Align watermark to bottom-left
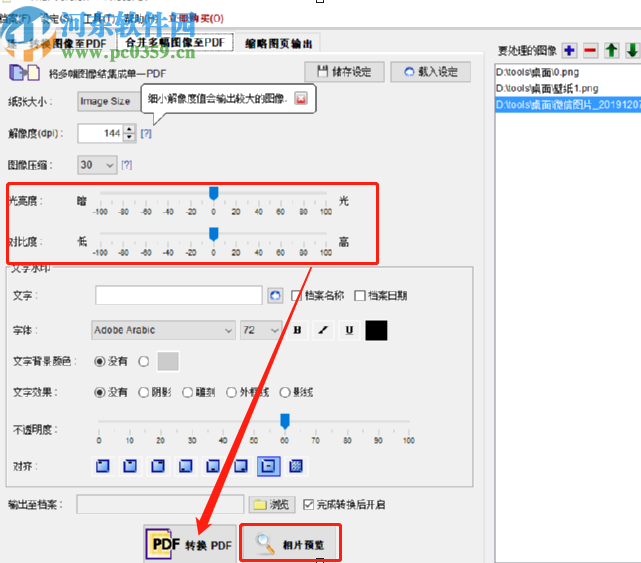641x563 pixels. click(x=186, y=466)
